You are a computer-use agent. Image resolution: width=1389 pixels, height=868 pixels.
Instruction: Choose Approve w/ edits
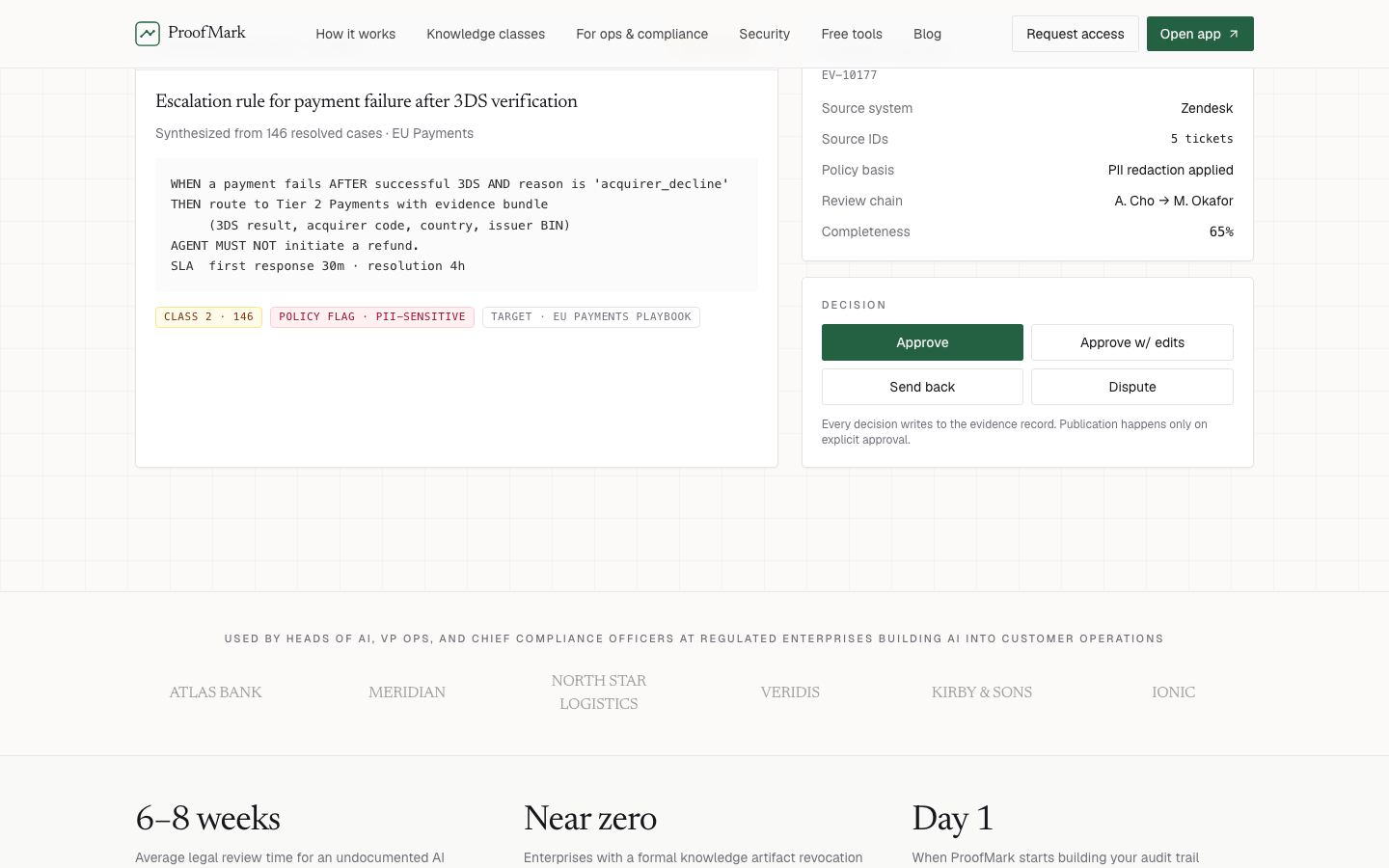(1131, 342)
